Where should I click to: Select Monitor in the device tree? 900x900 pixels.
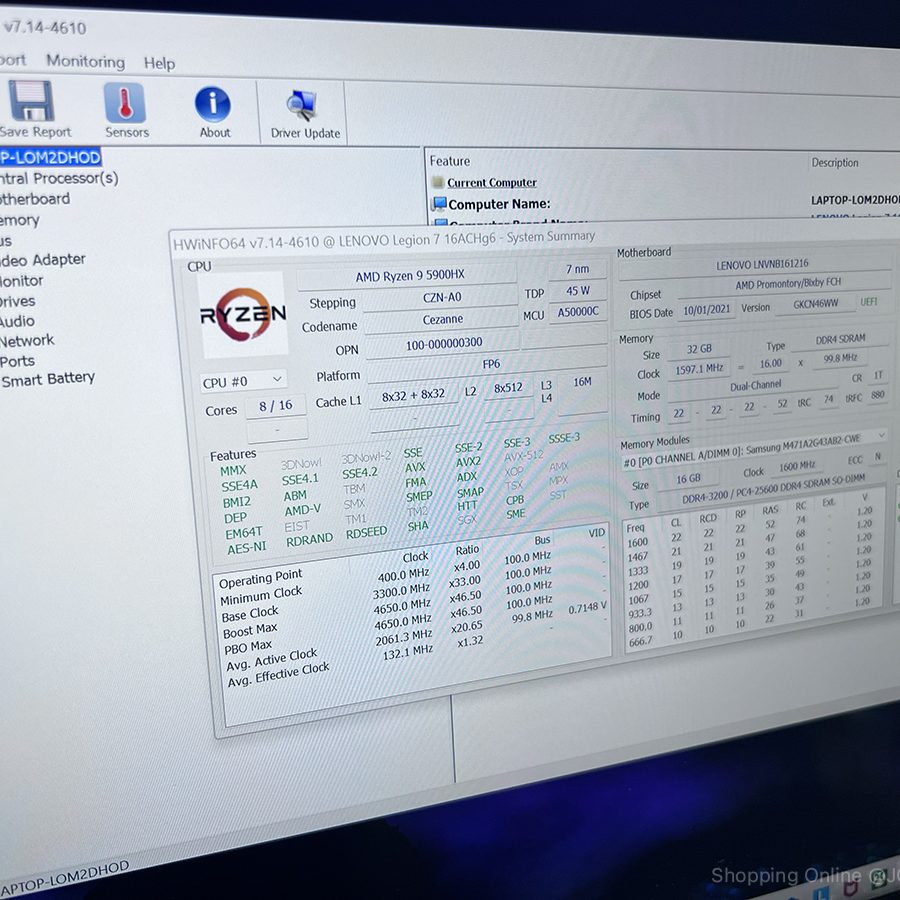pos(22,281)
